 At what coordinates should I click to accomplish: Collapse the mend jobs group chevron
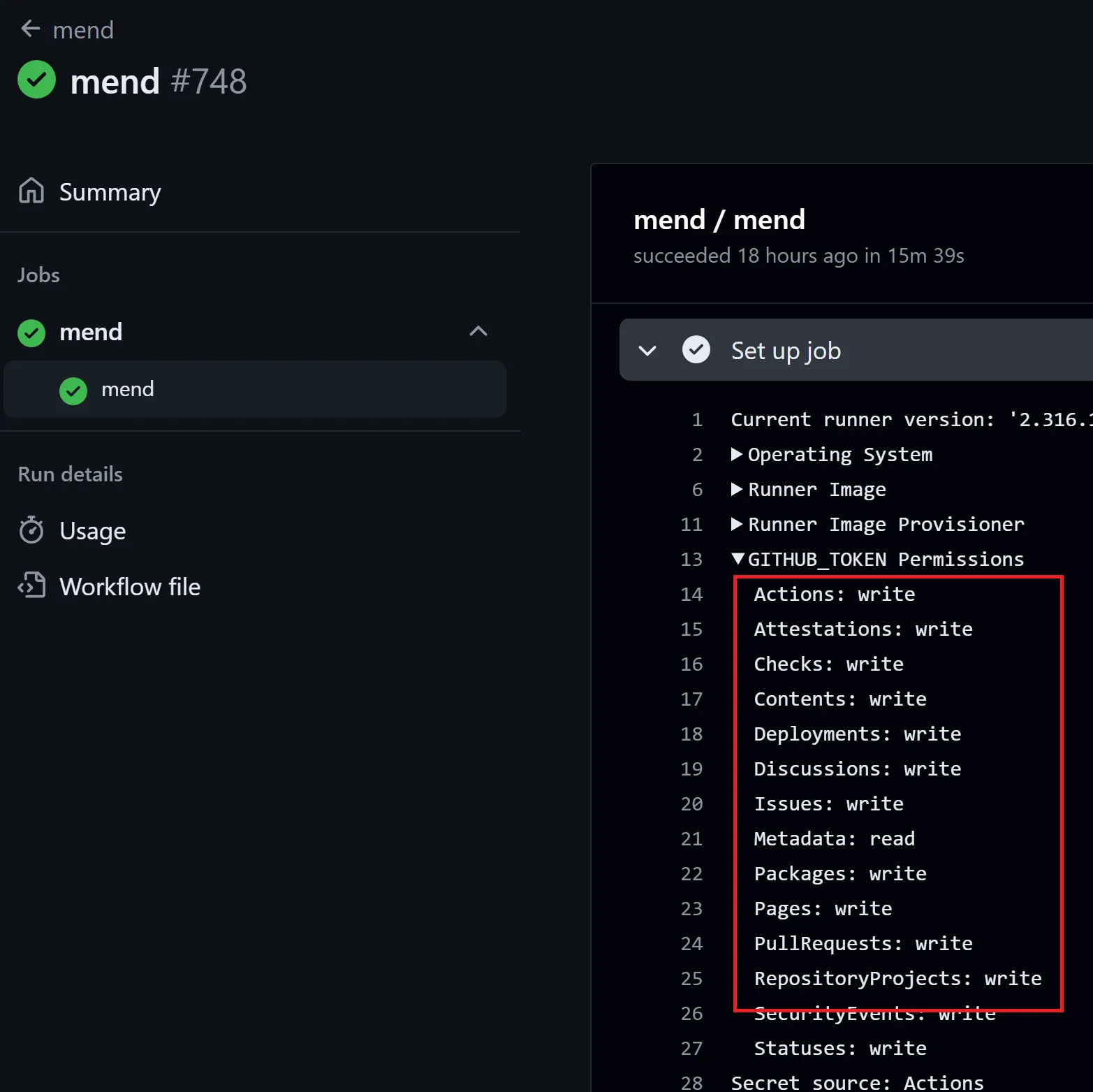(478, 331)
